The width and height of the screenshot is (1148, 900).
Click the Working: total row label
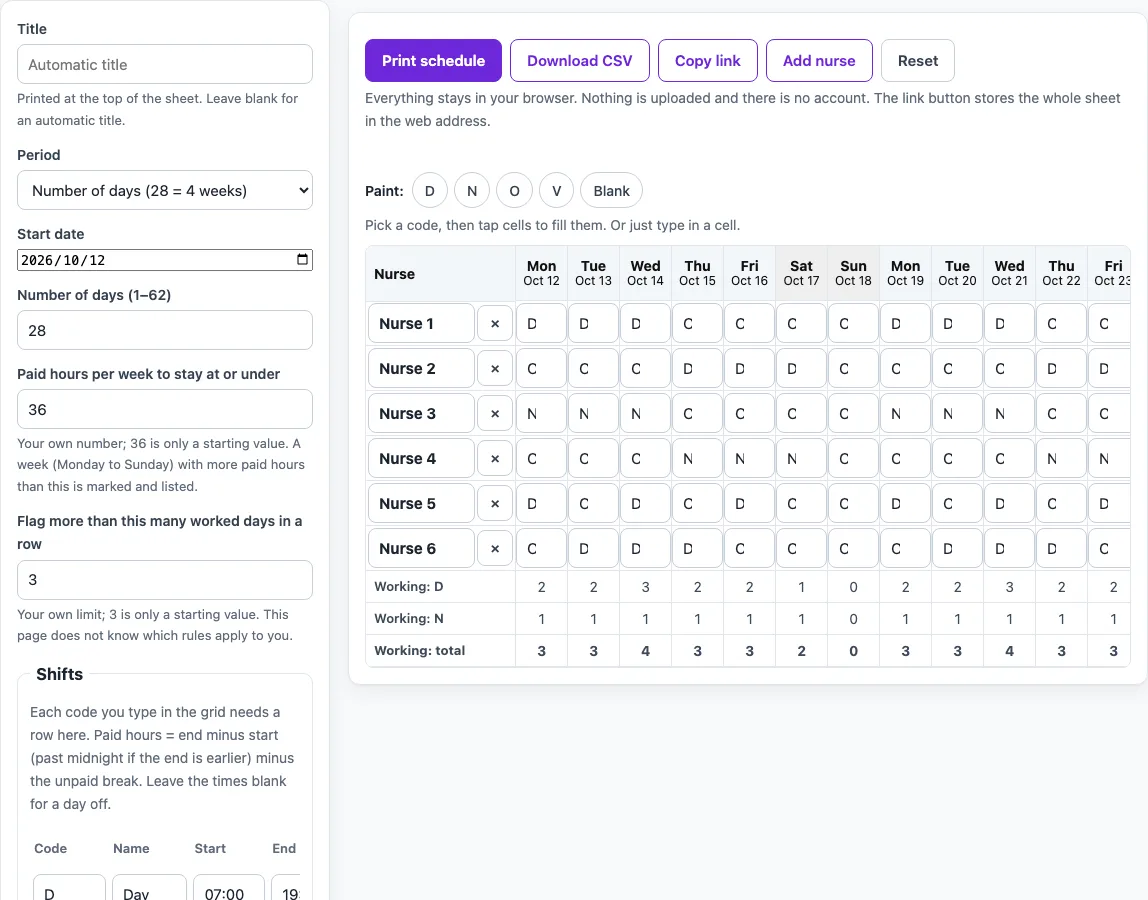click(x=420, y=650)
